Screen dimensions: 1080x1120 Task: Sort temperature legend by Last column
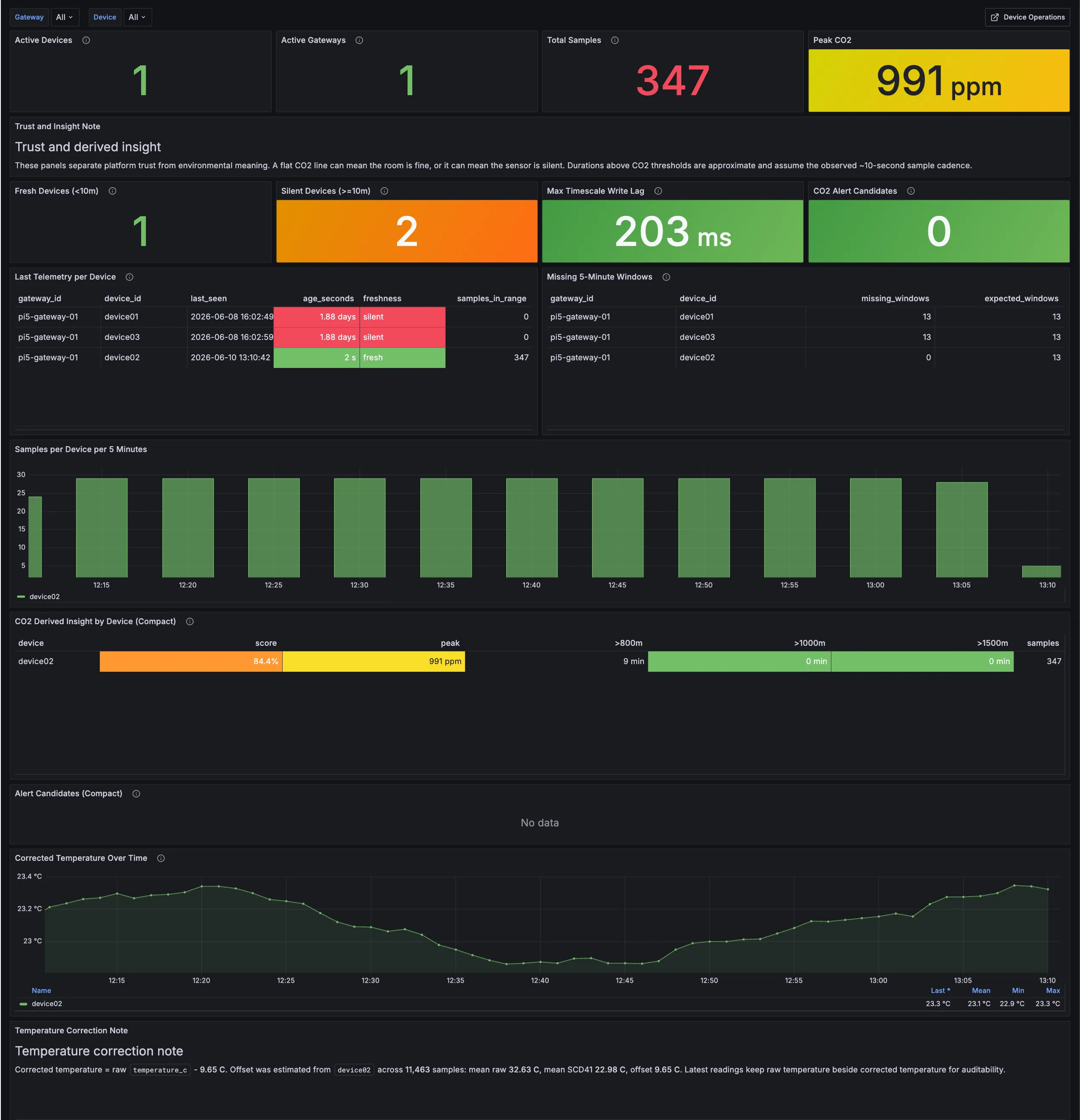pyautogui.click(x=940, y=990)
